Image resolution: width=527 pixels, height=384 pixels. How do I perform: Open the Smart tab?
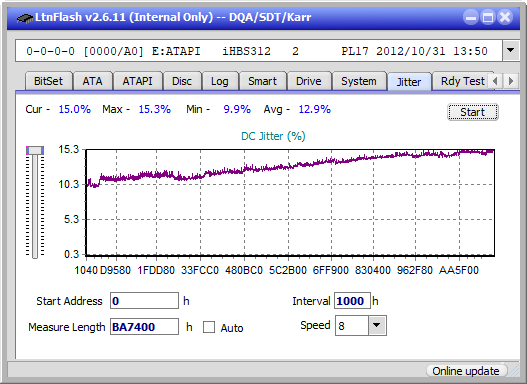[262, 81]
